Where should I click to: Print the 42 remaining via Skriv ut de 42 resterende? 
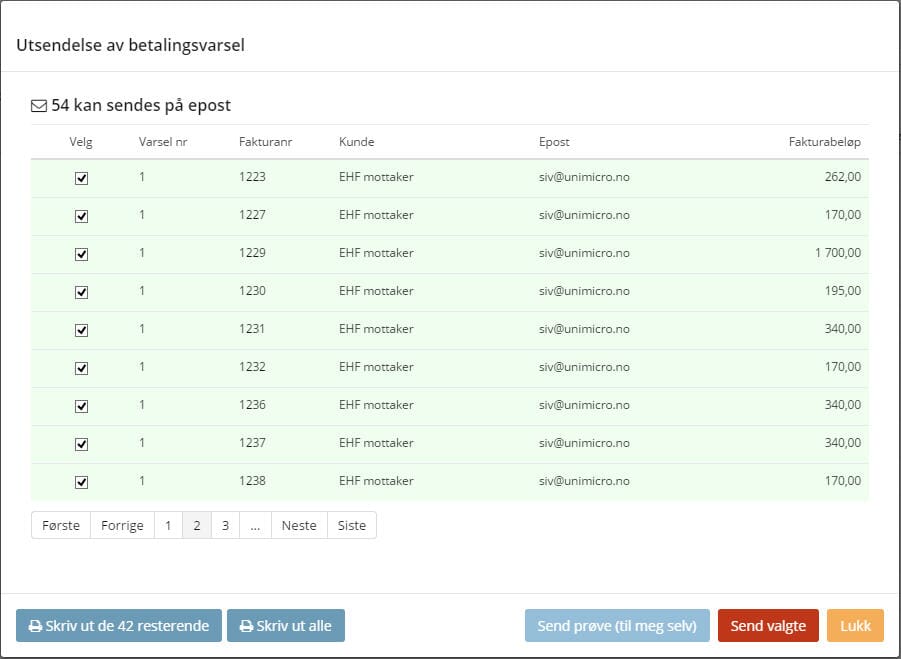tap(118, 626)
